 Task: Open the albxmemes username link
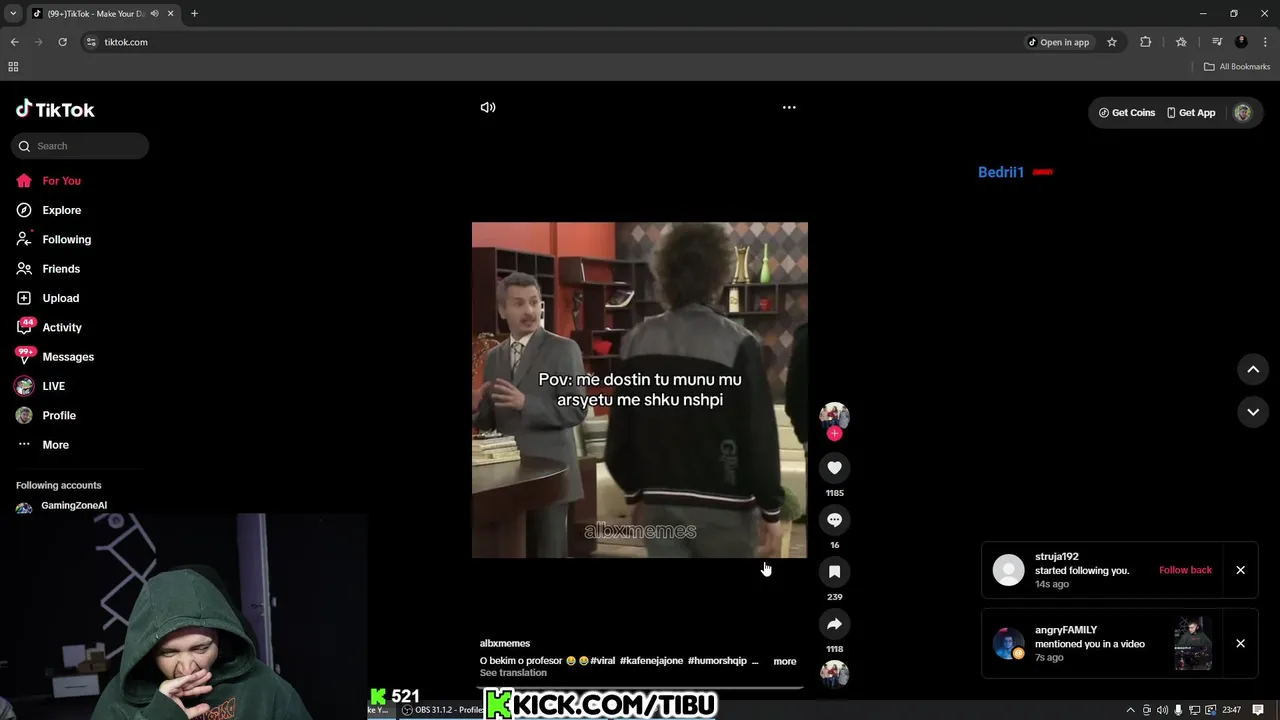click(x=505, y=643)
